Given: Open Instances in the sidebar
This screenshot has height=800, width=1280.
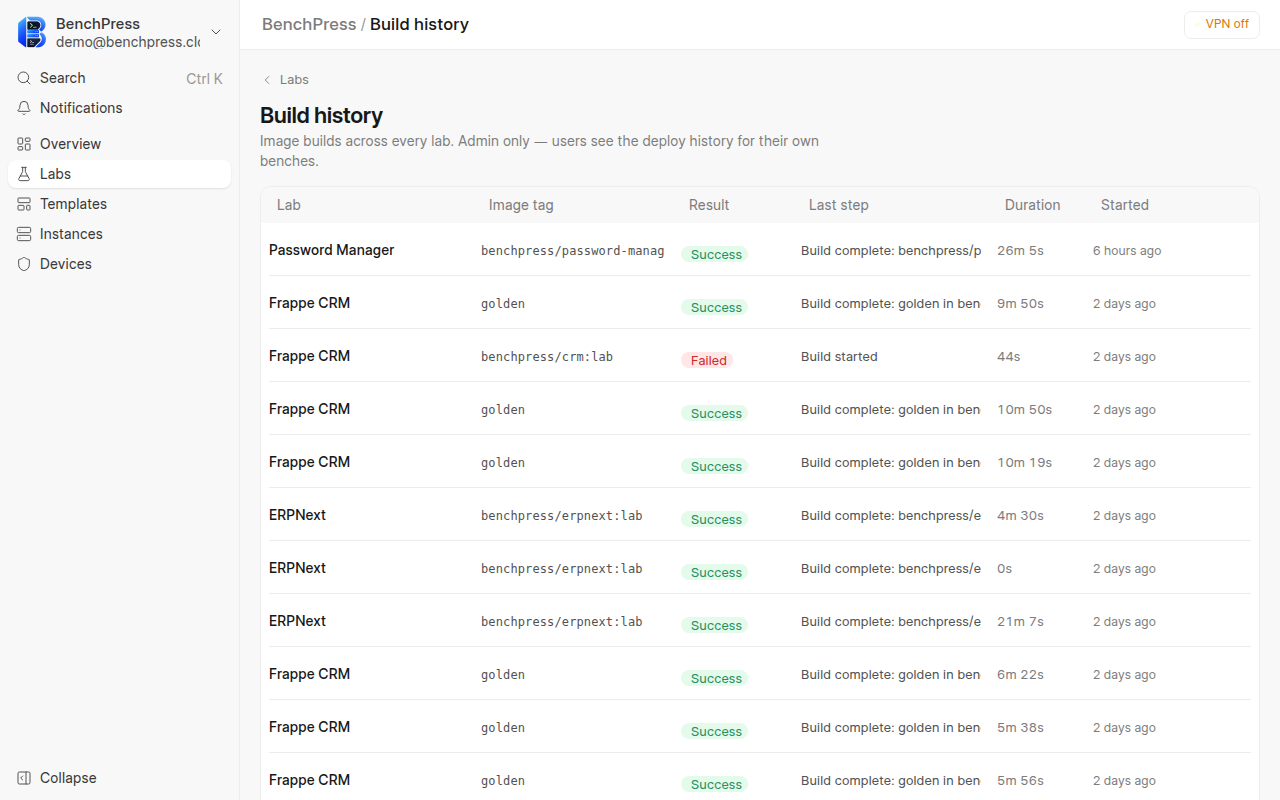Looking at the screenshot, I should point(119,234).
